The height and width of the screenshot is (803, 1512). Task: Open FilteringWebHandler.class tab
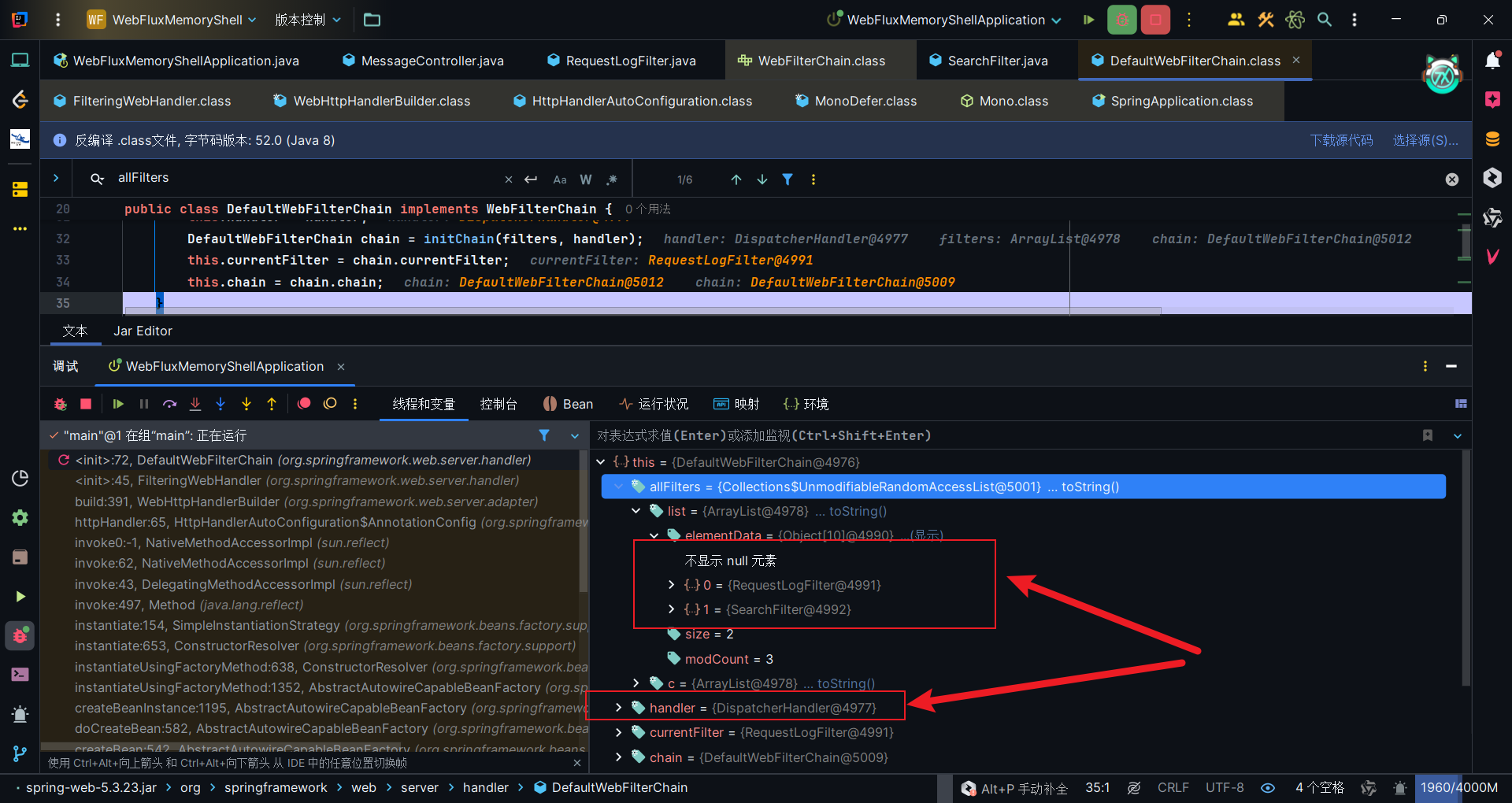click(x=142, y=101)
